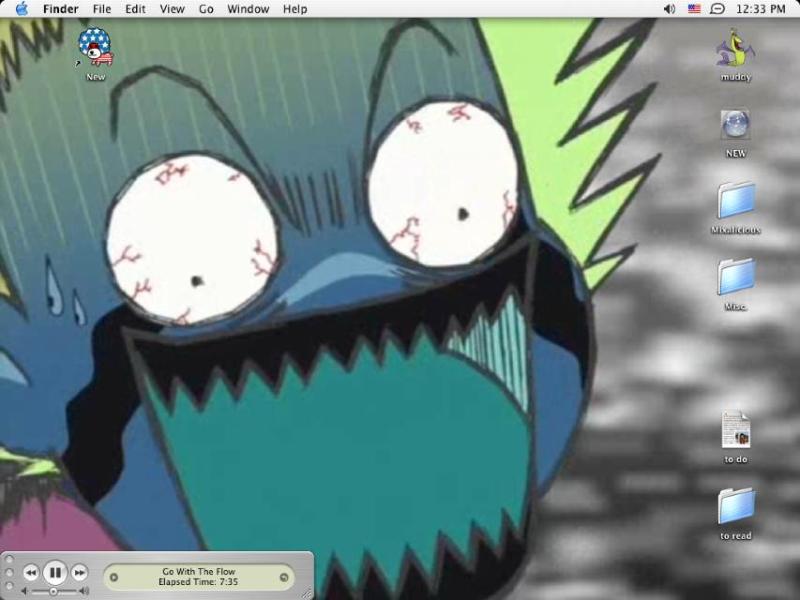The image size is (800, 600).
Task: Open the Window menu
Action: point(248,9)
